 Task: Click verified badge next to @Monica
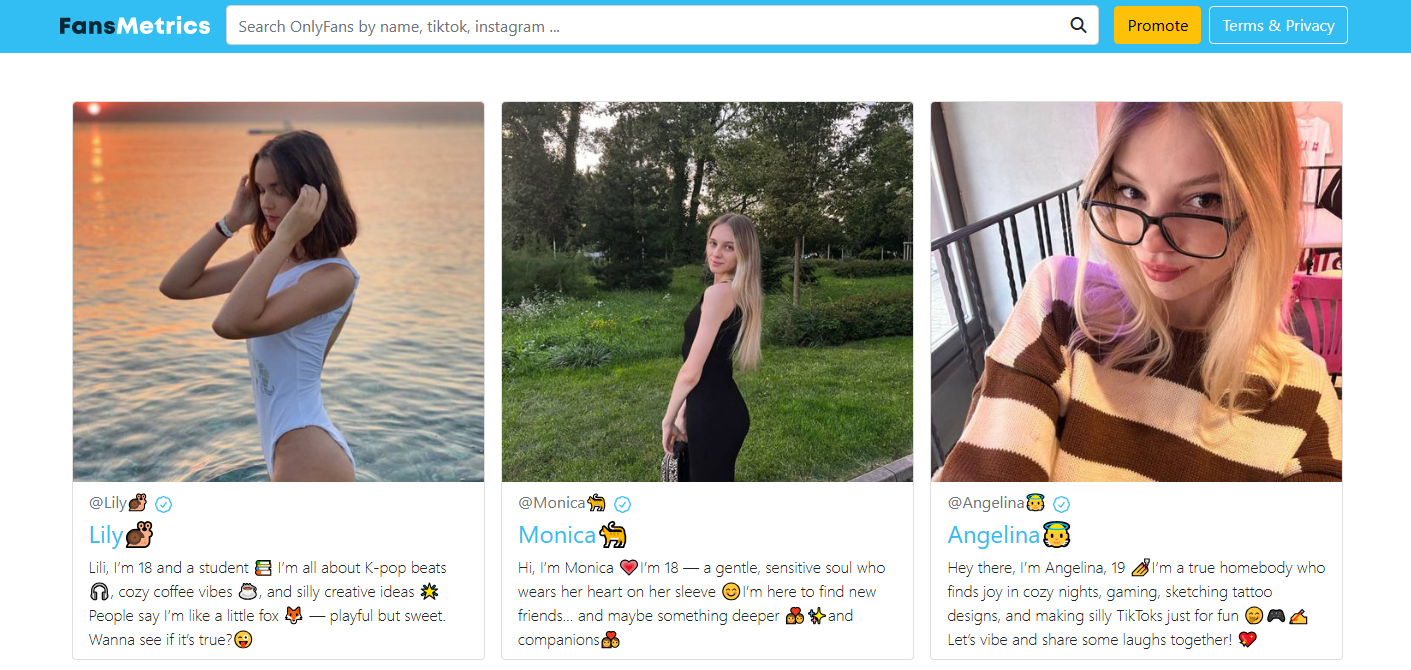(622, 504)
